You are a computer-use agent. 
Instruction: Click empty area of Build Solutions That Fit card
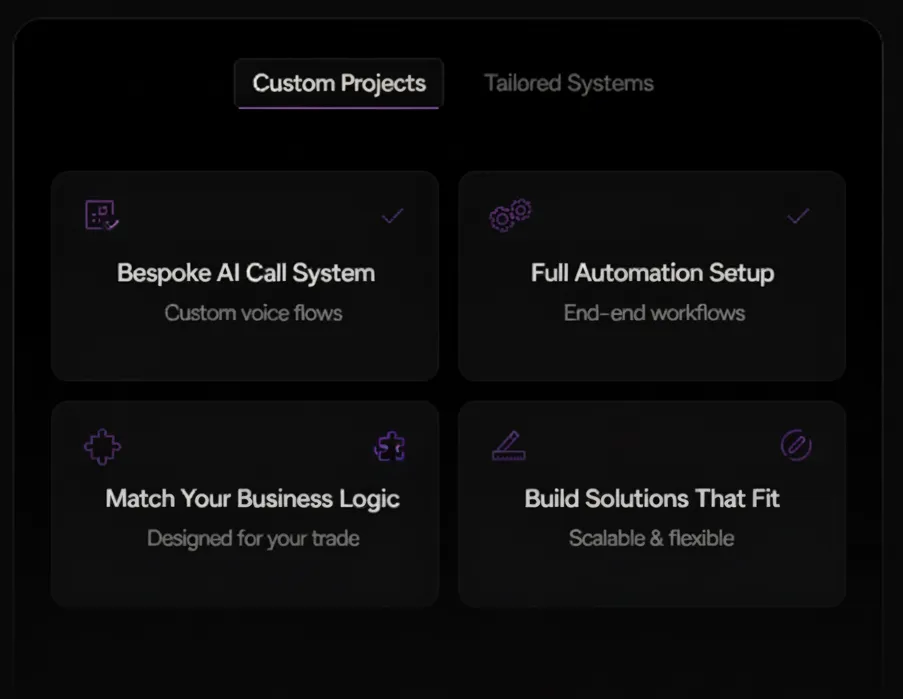(x=652, y=579)
